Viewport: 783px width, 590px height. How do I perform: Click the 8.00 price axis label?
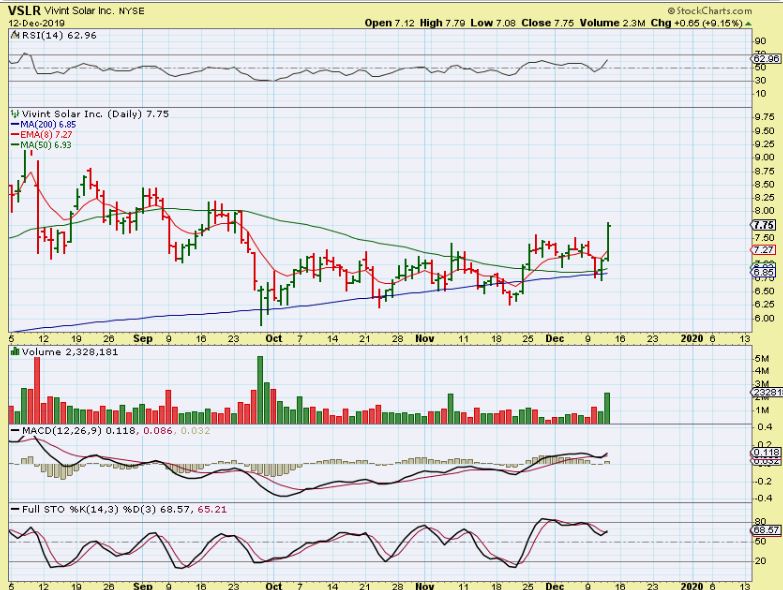(765, 211)
